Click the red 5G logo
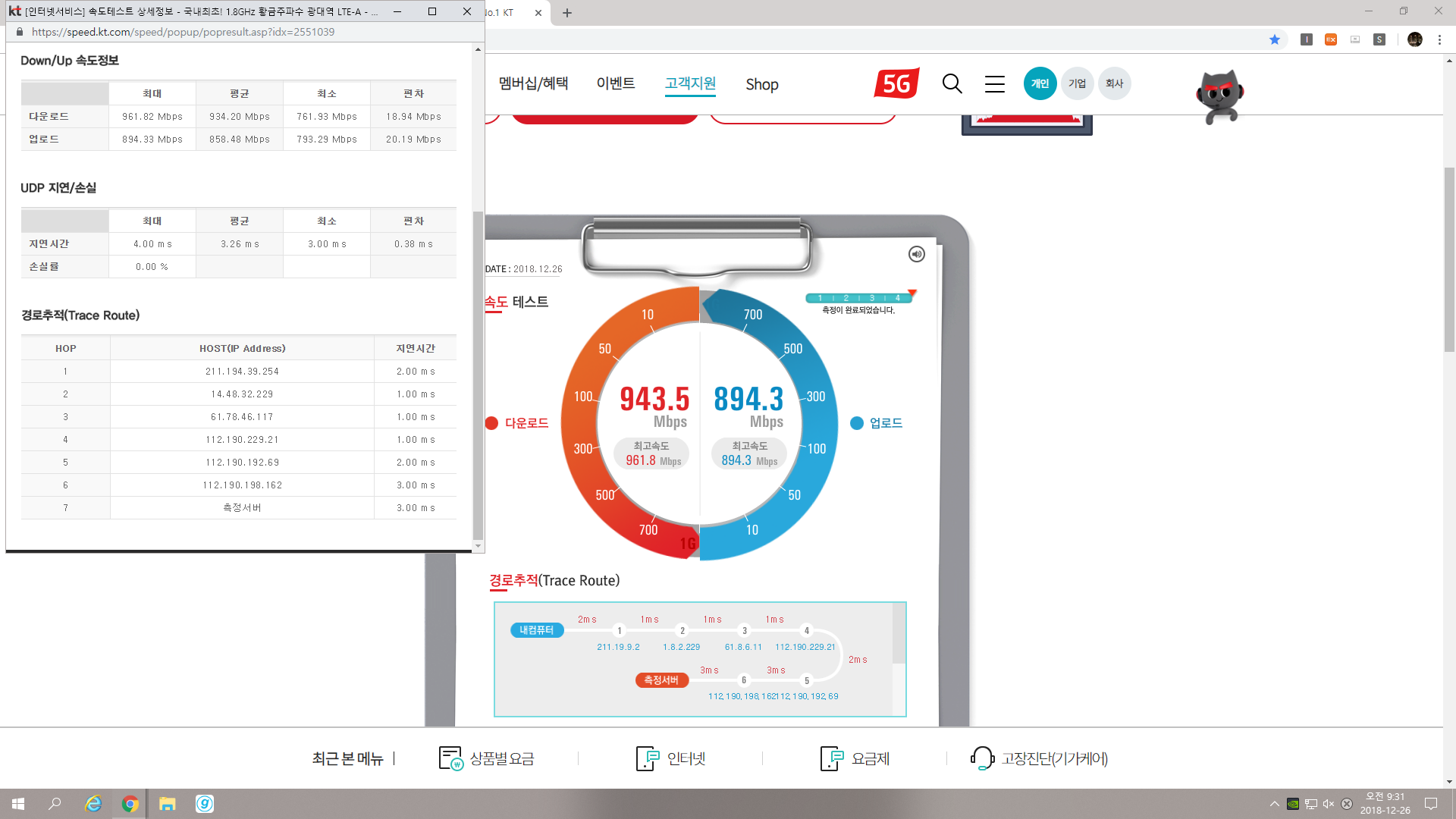1456x819 pixels. click(896, 83)
